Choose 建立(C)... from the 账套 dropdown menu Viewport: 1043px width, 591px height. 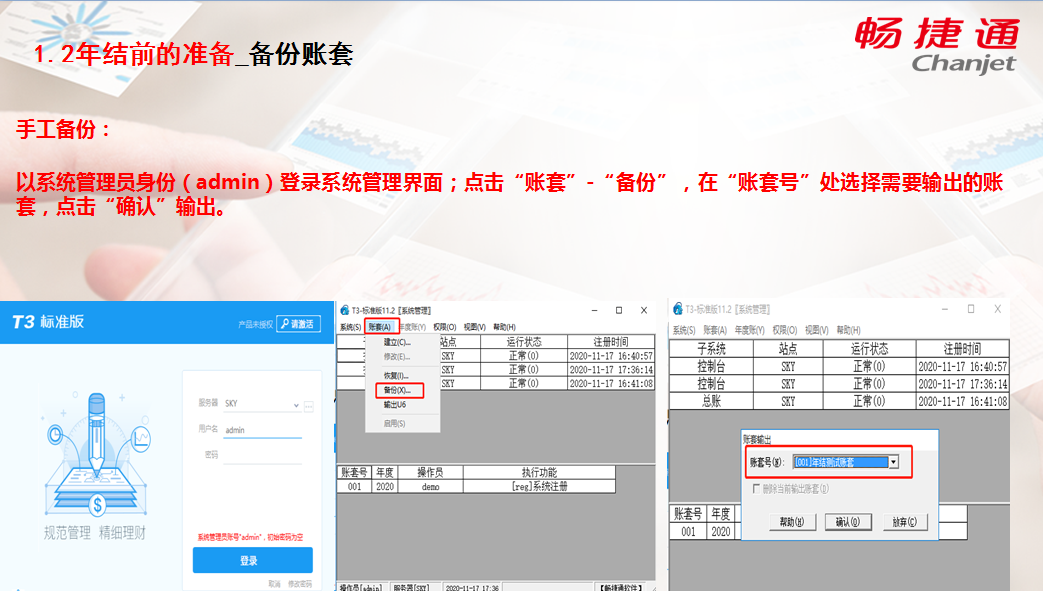397,342
